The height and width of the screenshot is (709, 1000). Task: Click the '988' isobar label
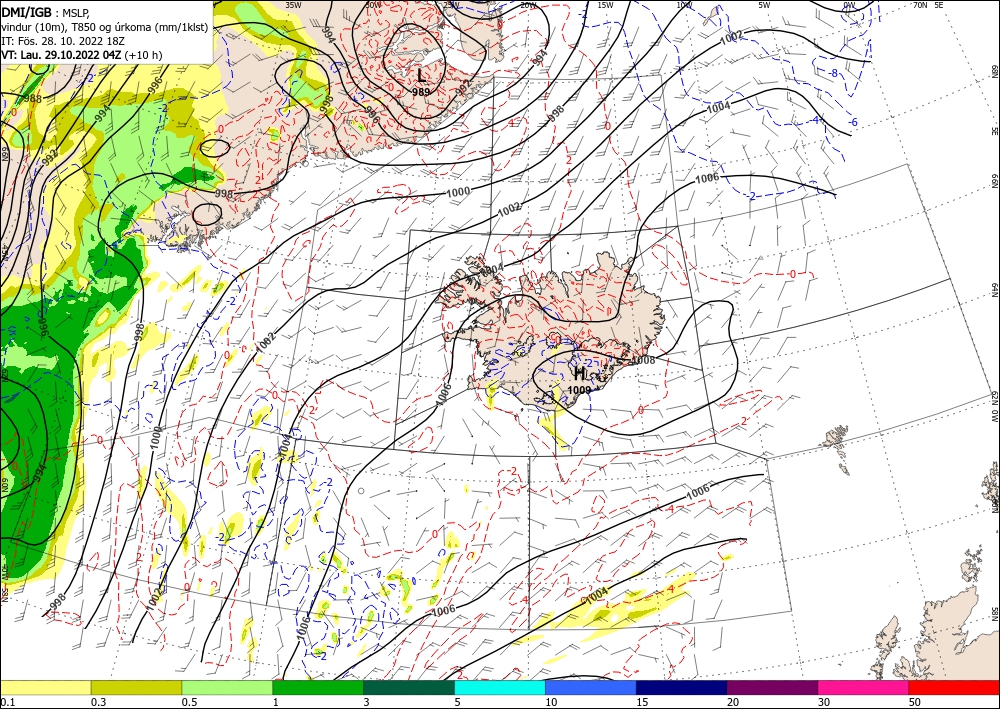[x=32, y=98]
